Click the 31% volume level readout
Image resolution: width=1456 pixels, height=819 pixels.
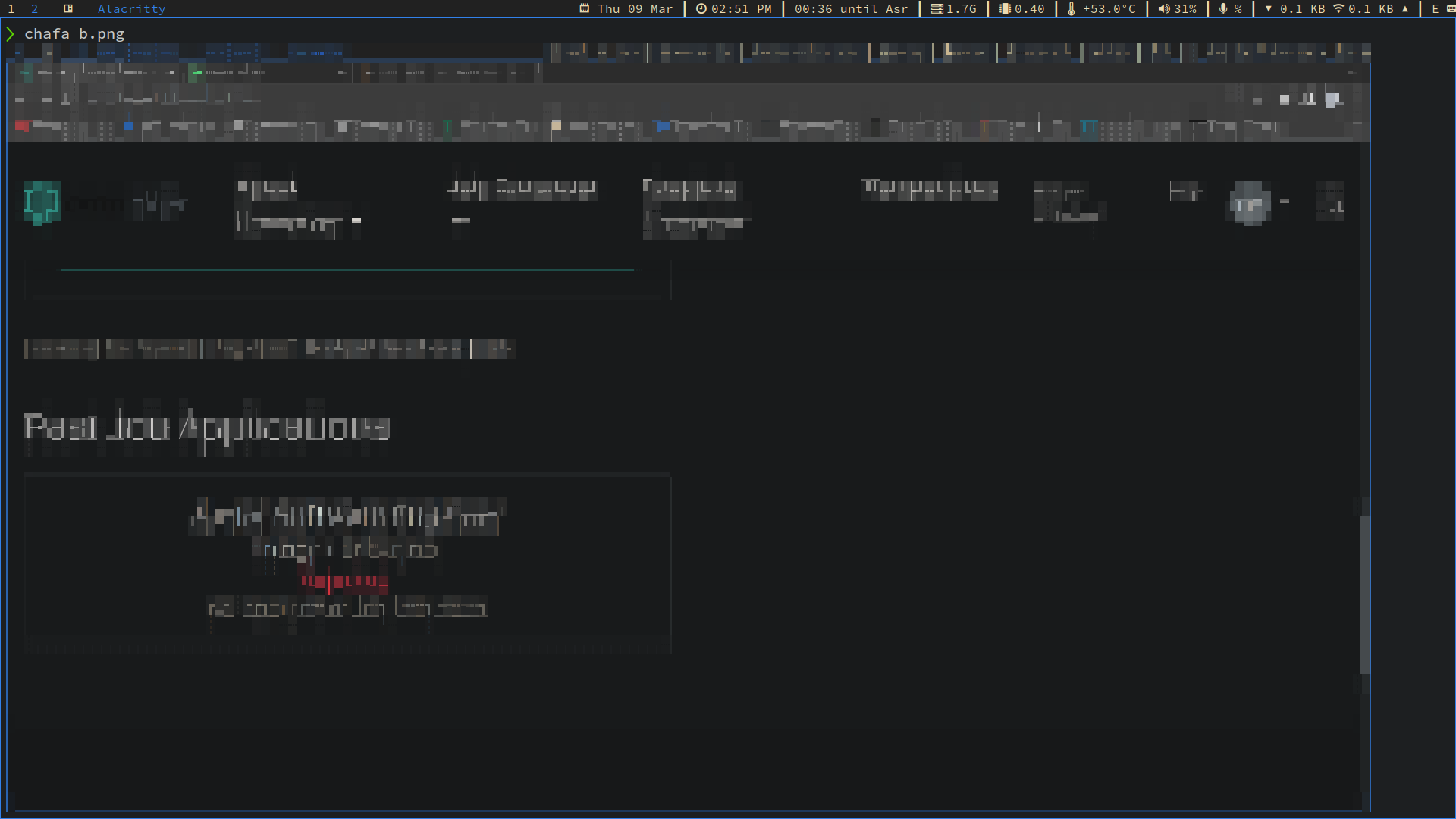[1184, 9]
